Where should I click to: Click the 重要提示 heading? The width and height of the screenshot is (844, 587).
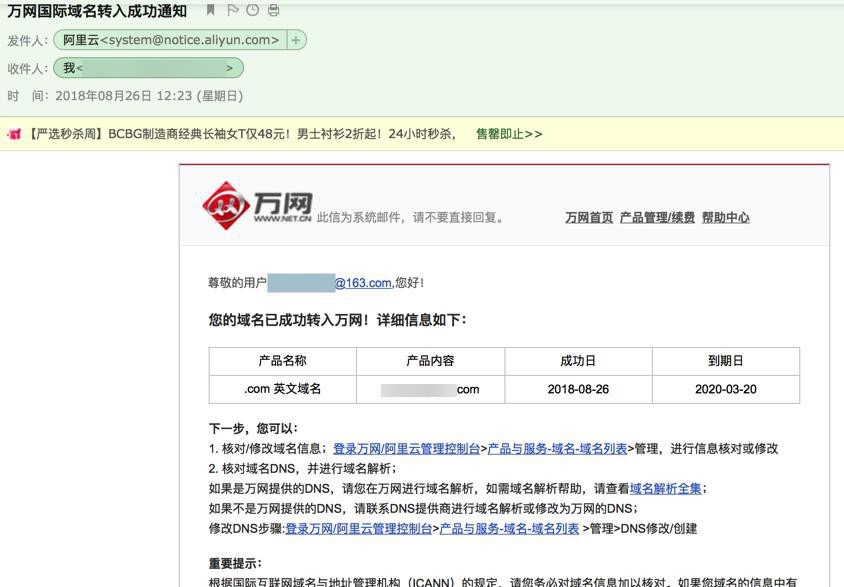(x=235, y=563)
